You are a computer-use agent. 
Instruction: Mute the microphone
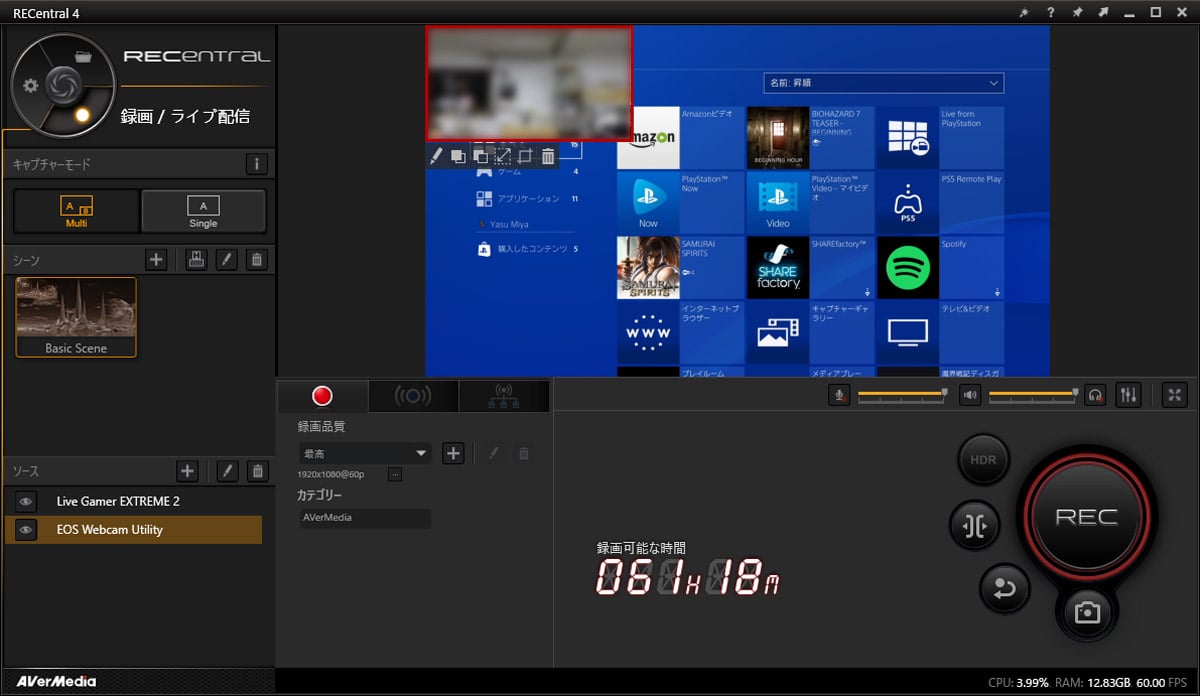pos(840,395)
